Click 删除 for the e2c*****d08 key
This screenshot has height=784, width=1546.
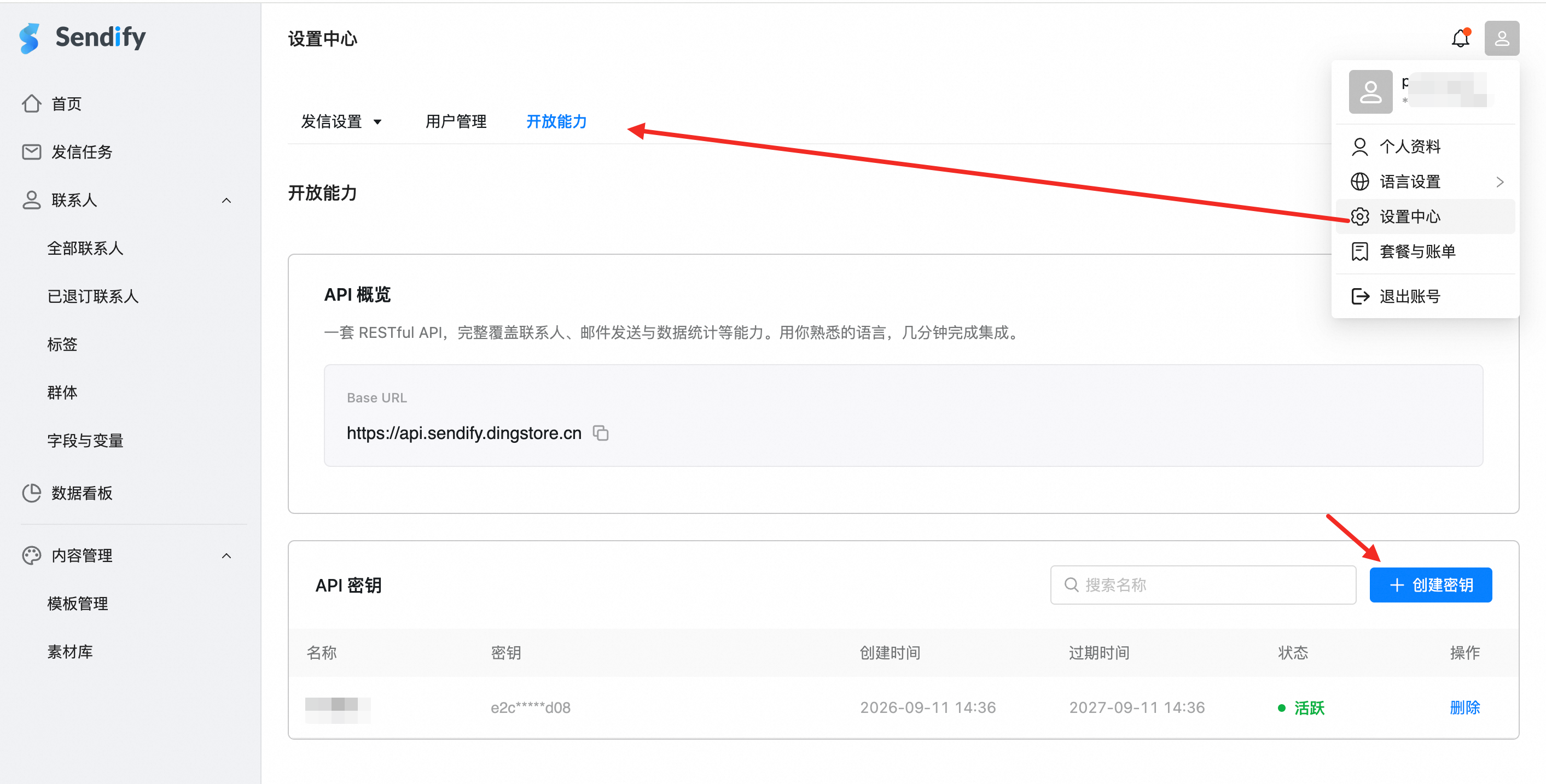coord(1464,707)
